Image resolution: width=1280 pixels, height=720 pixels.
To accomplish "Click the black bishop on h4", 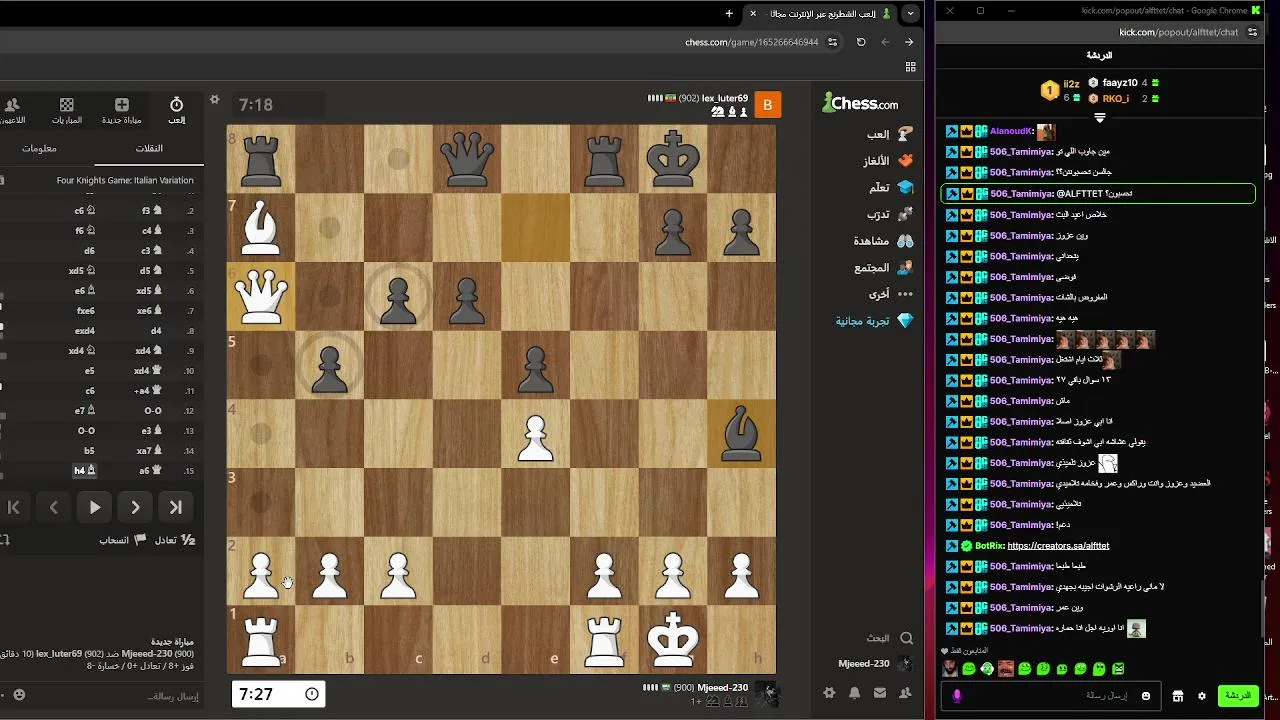I will [x=741, y=433].
